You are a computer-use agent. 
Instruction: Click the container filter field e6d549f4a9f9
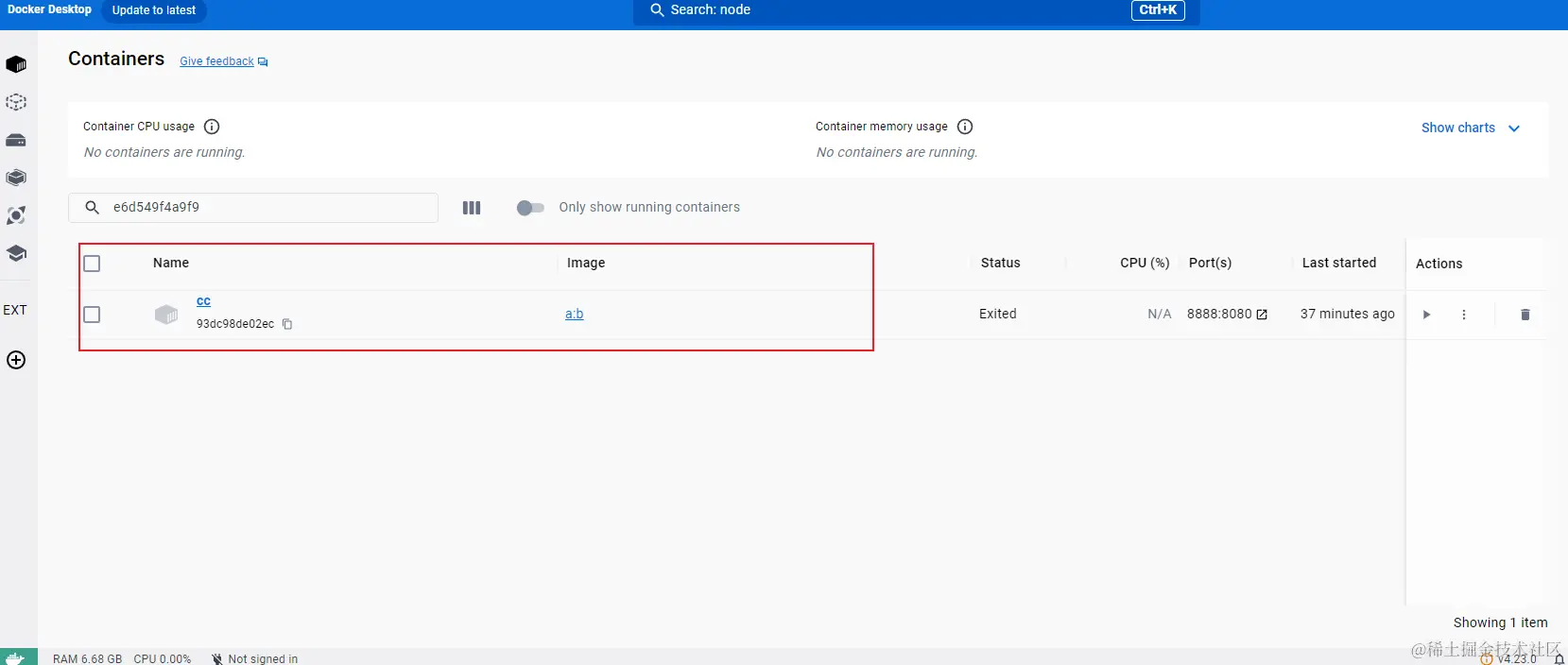pyautogui.click(x=253, y=208)
